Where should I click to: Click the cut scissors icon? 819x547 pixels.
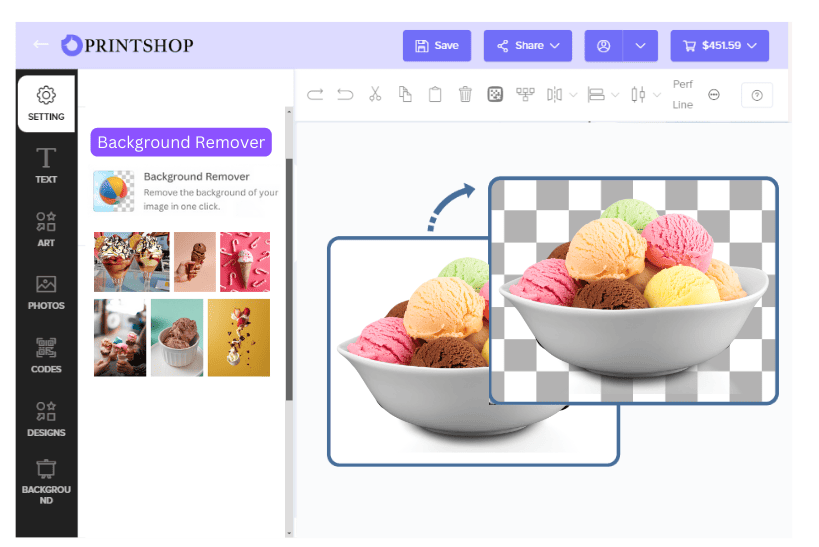point(375,94)
